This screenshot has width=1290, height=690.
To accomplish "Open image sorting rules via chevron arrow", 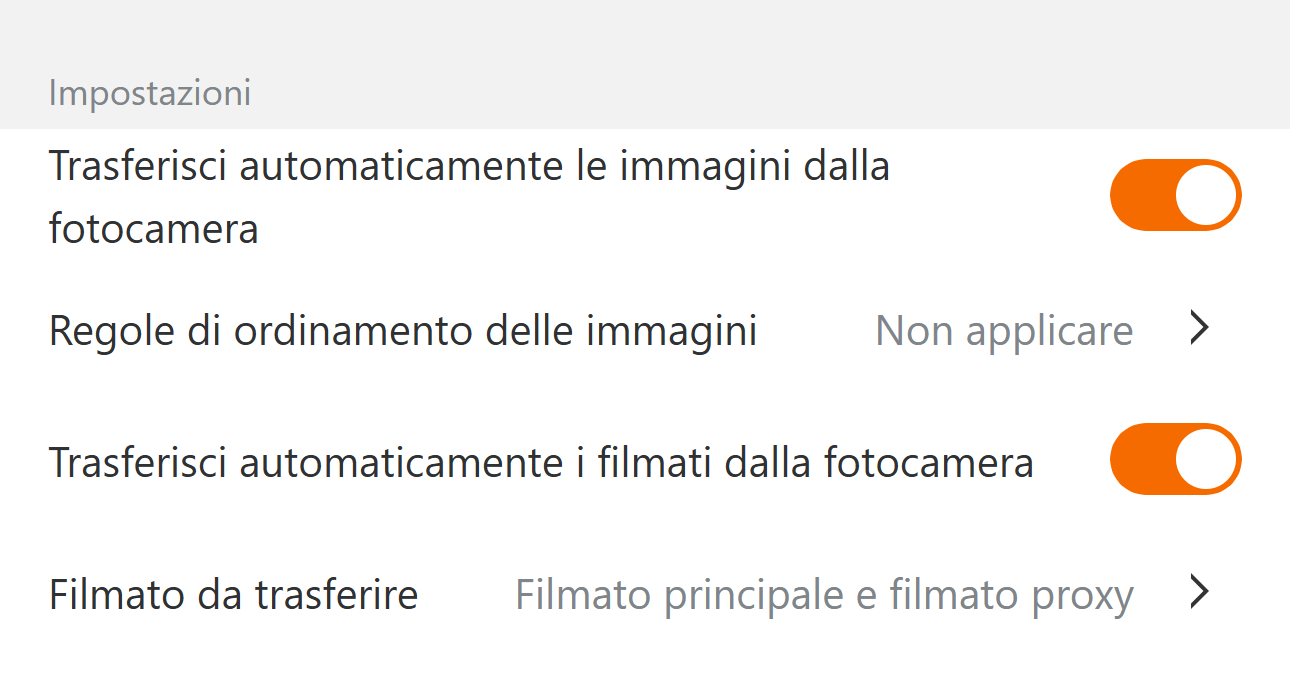I will [1200, 328].
